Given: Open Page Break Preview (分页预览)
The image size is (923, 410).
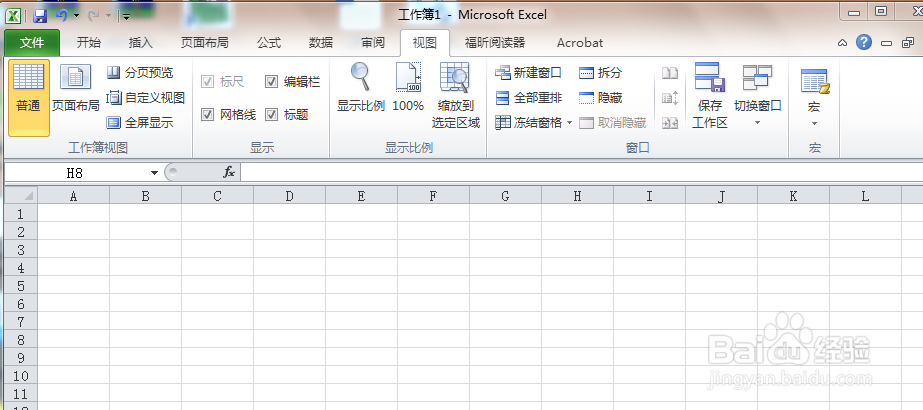Looking at the screenshot, I should tap(140, 73).
